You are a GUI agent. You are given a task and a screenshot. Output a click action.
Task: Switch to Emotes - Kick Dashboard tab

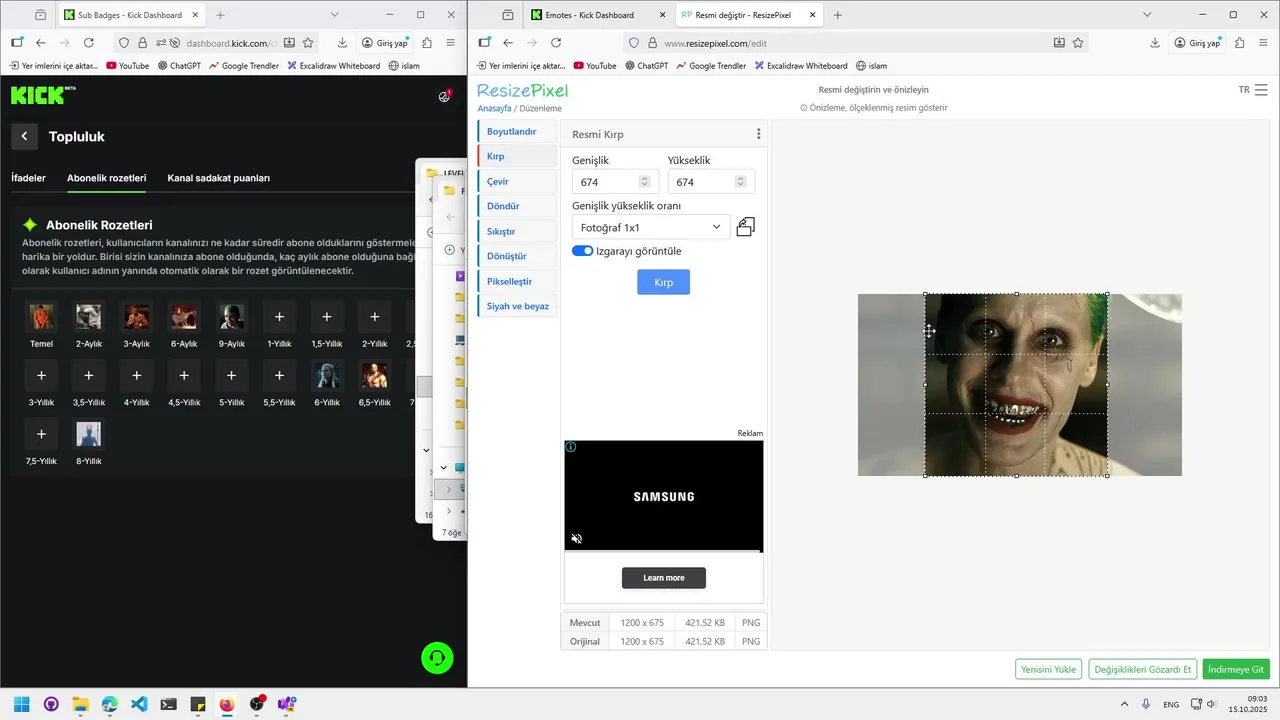pyautogui.click(x=599, y=15)
